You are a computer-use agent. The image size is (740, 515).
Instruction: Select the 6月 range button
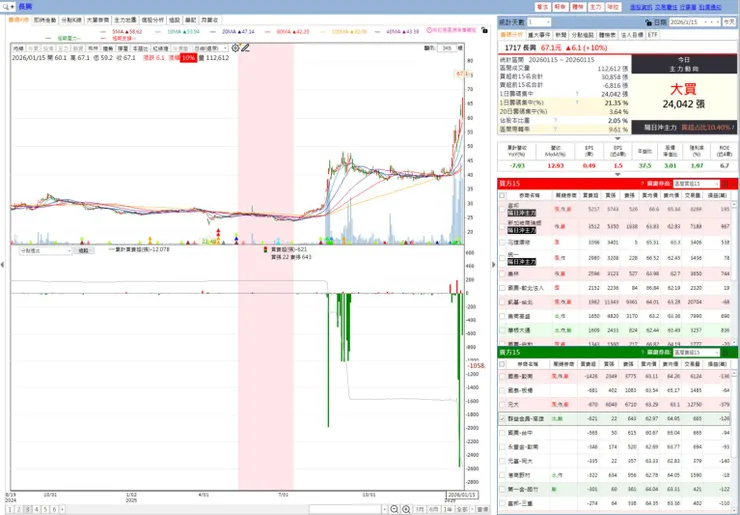(434, 509)
